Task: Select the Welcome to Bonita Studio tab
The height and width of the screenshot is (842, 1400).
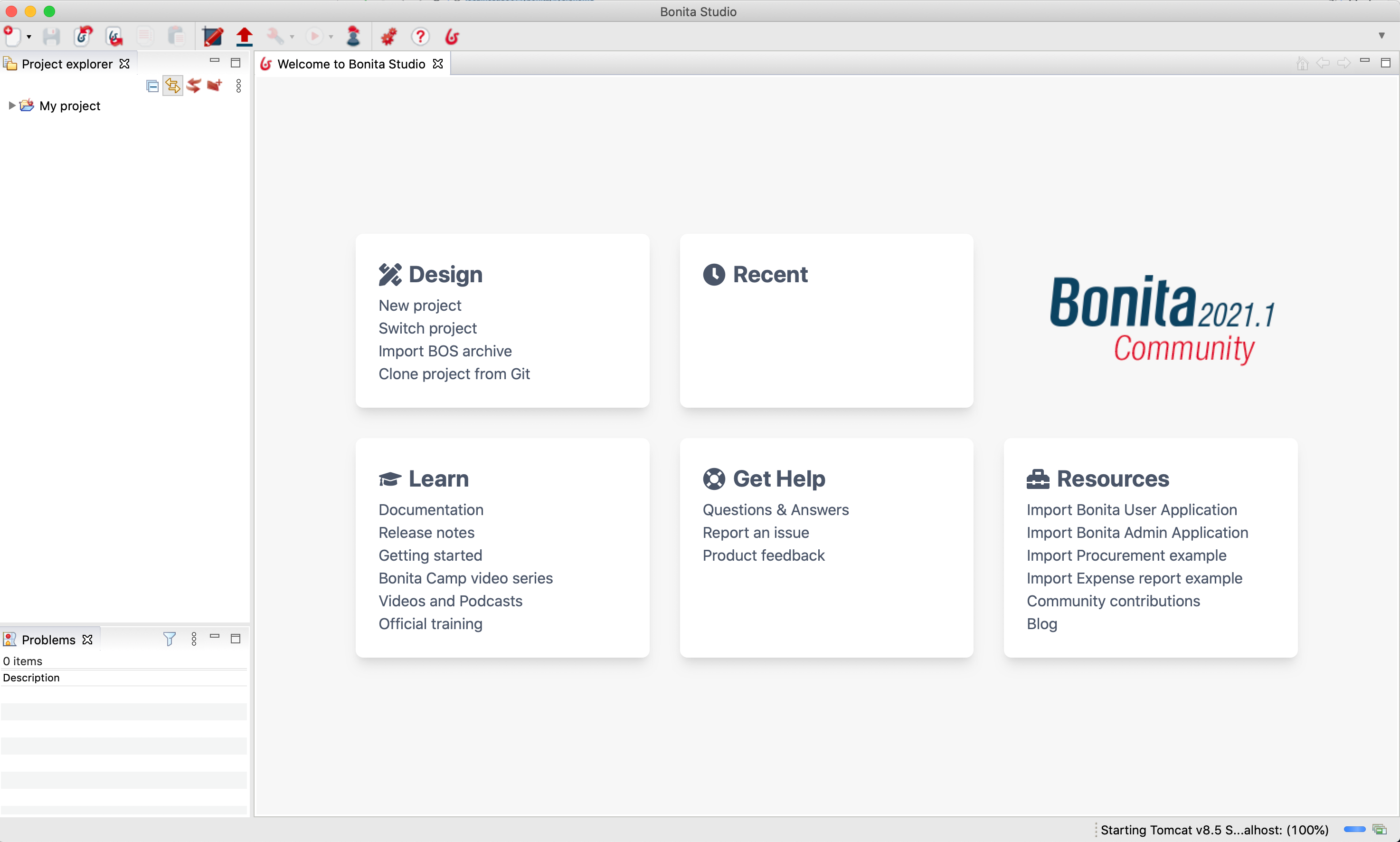Action: [x=351, y=64]
